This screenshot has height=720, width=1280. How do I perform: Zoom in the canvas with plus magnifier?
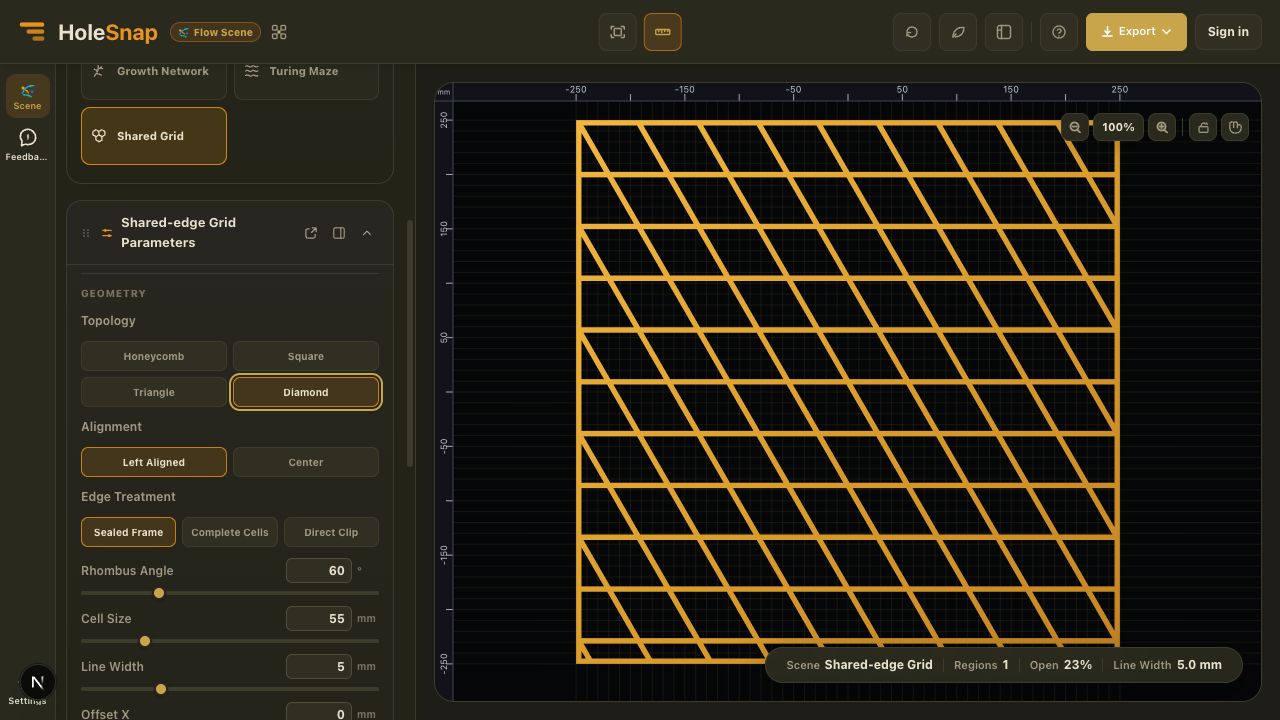click(1162, 127)
